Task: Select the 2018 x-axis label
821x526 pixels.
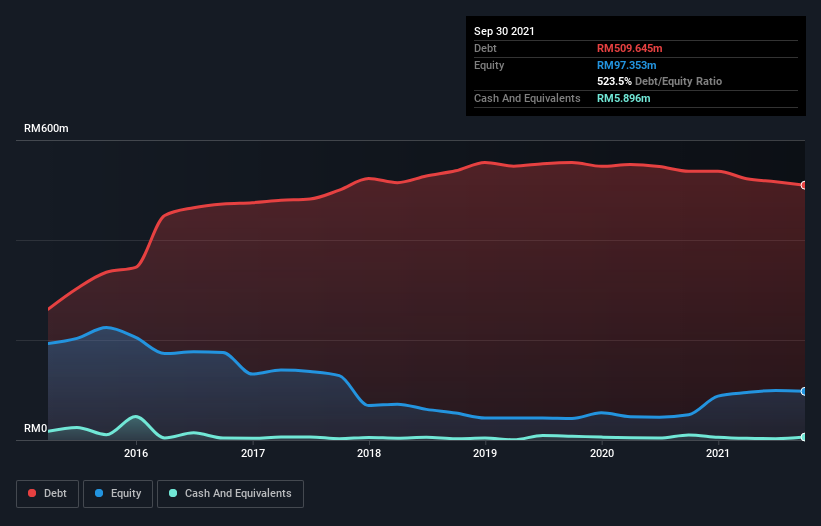Action: click(x=369, y=453)
